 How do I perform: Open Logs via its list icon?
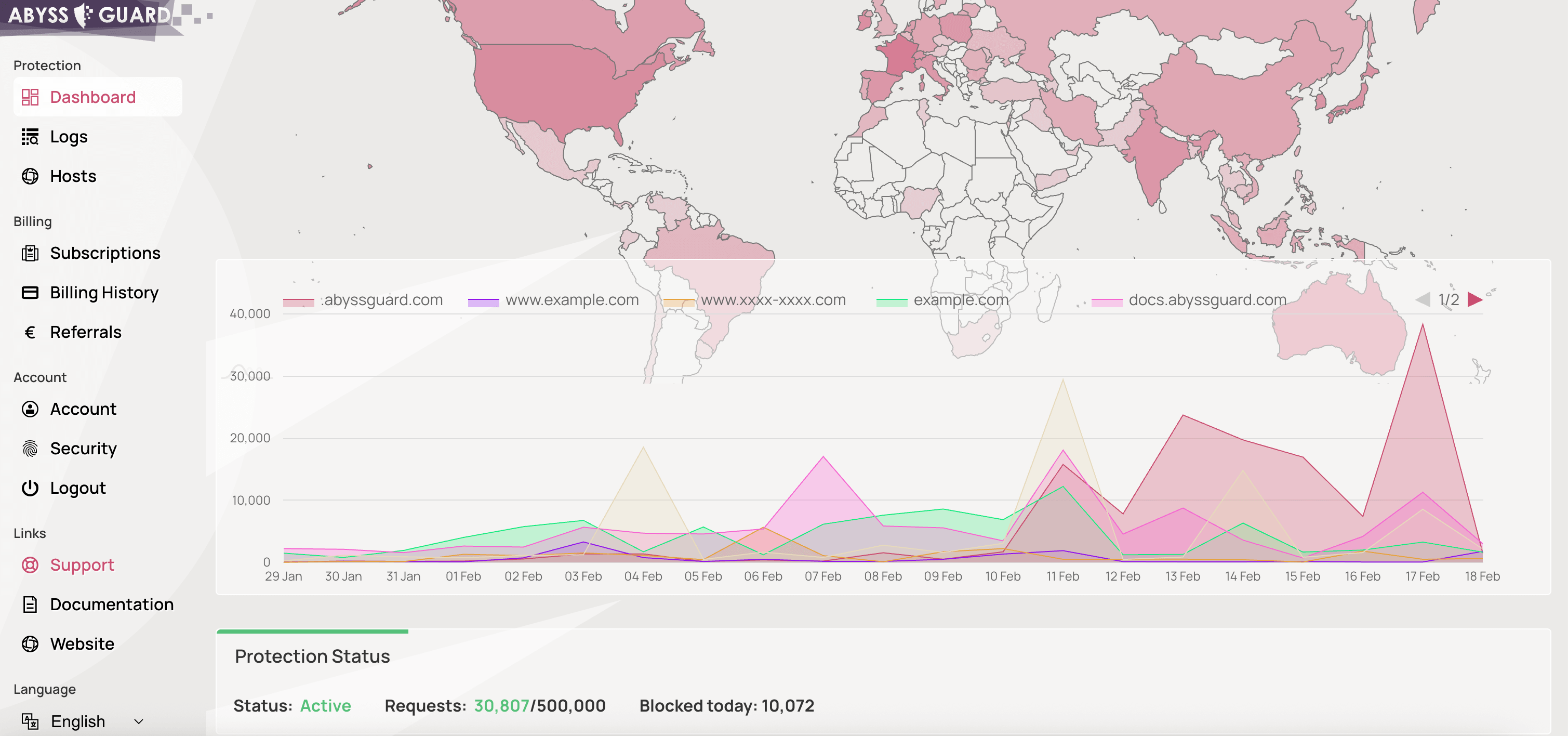[x=30, y=137]
